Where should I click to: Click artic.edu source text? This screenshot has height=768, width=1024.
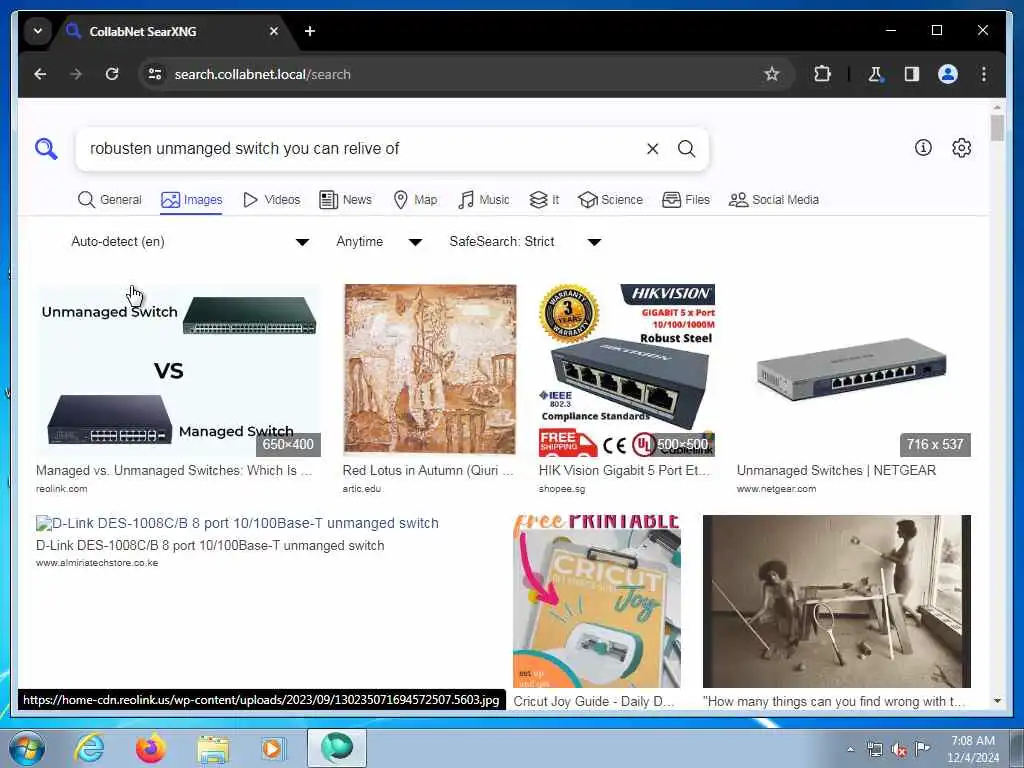pyautogui.click(x=362, y=488)
